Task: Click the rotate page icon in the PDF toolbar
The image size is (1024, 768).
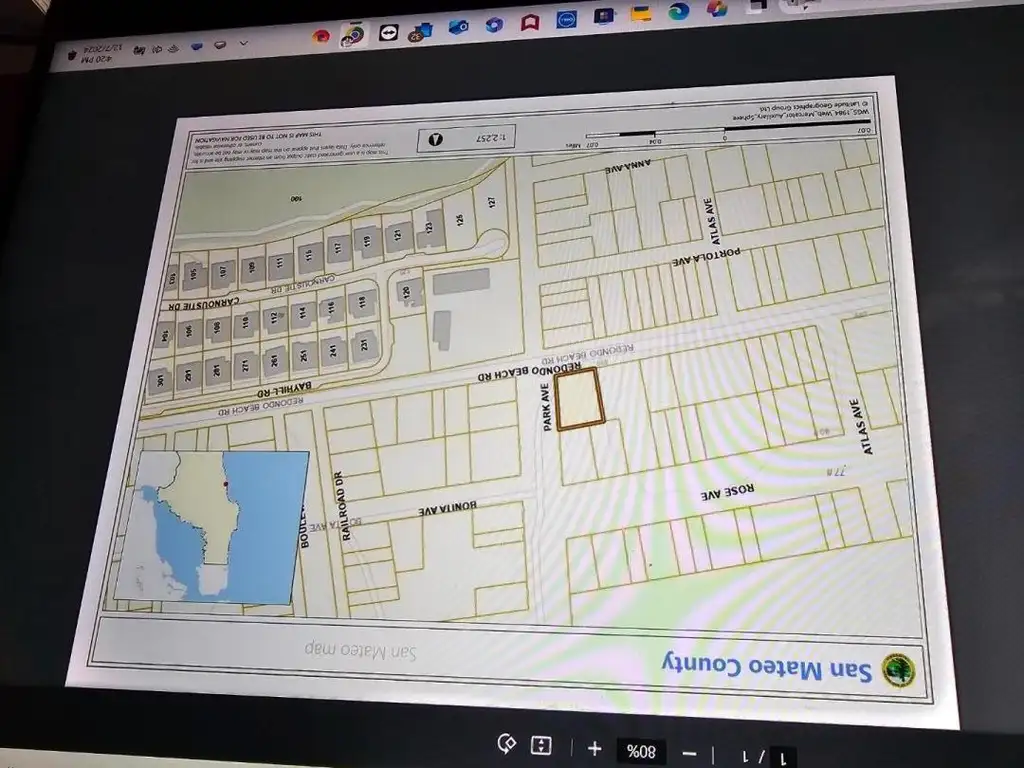Action: tap(506, 743)
